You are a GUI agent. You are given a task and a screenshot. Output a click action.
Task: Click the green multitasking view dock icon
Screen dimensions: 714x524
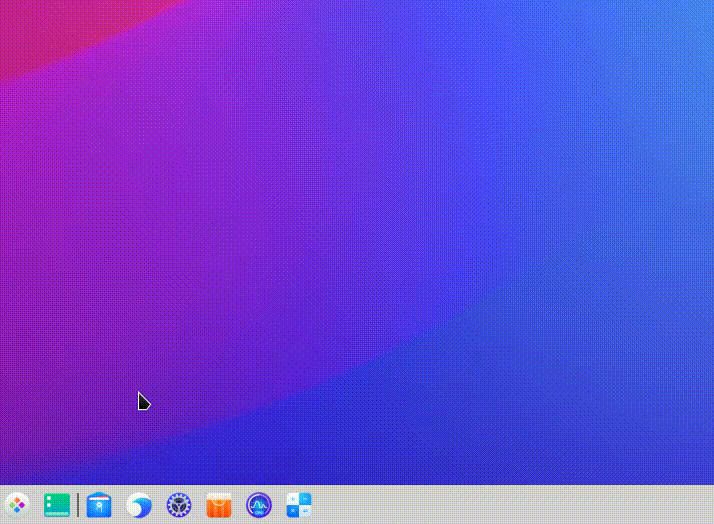click(57, 505)
